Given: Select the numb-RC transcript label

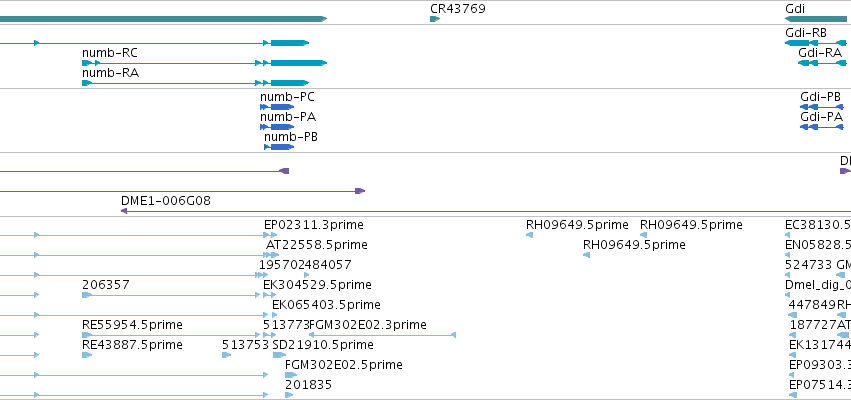Looking at the screenshot, I should [110, 53].
